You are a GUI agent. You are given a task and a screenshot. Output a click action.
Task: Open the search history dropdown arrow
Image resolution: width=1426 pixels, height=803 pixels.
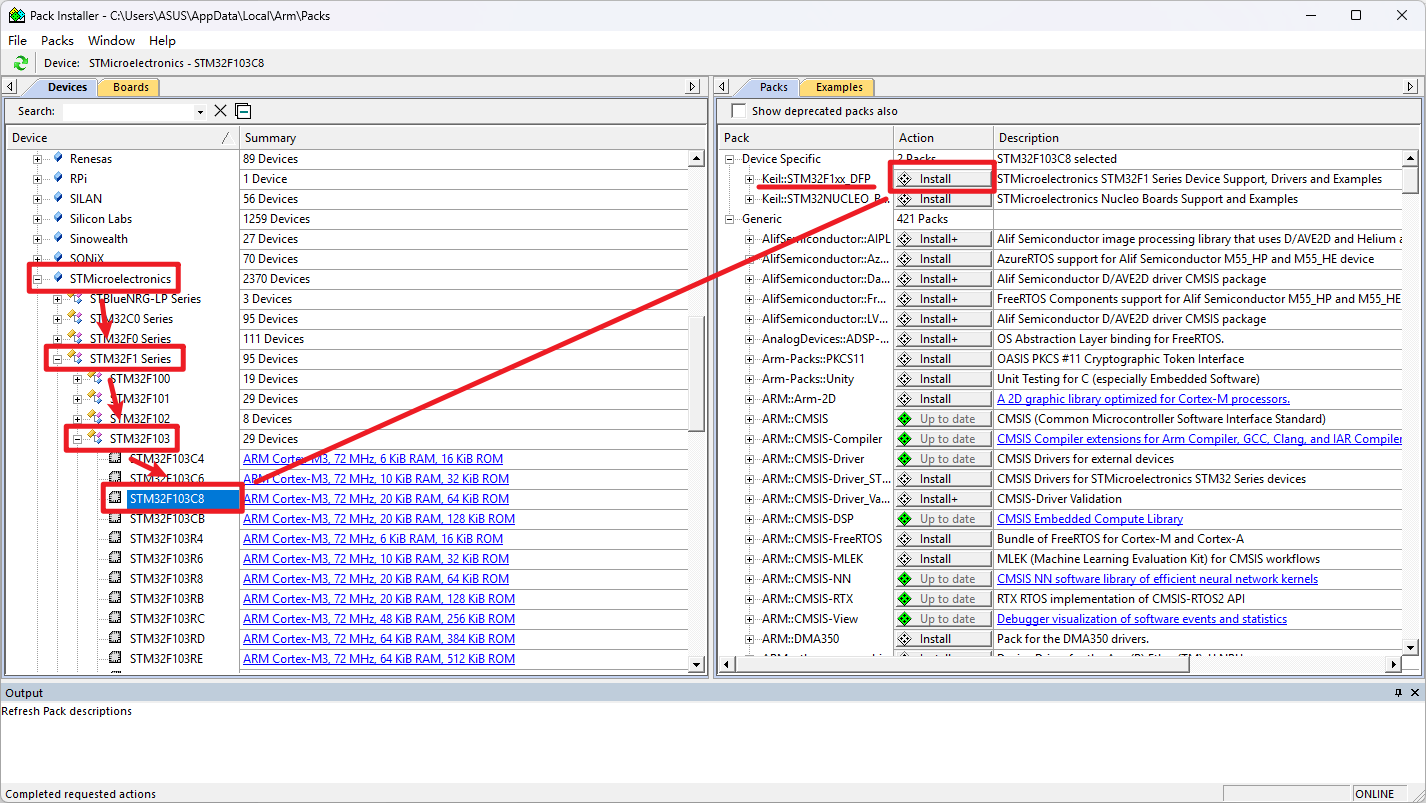click(200, 112)
